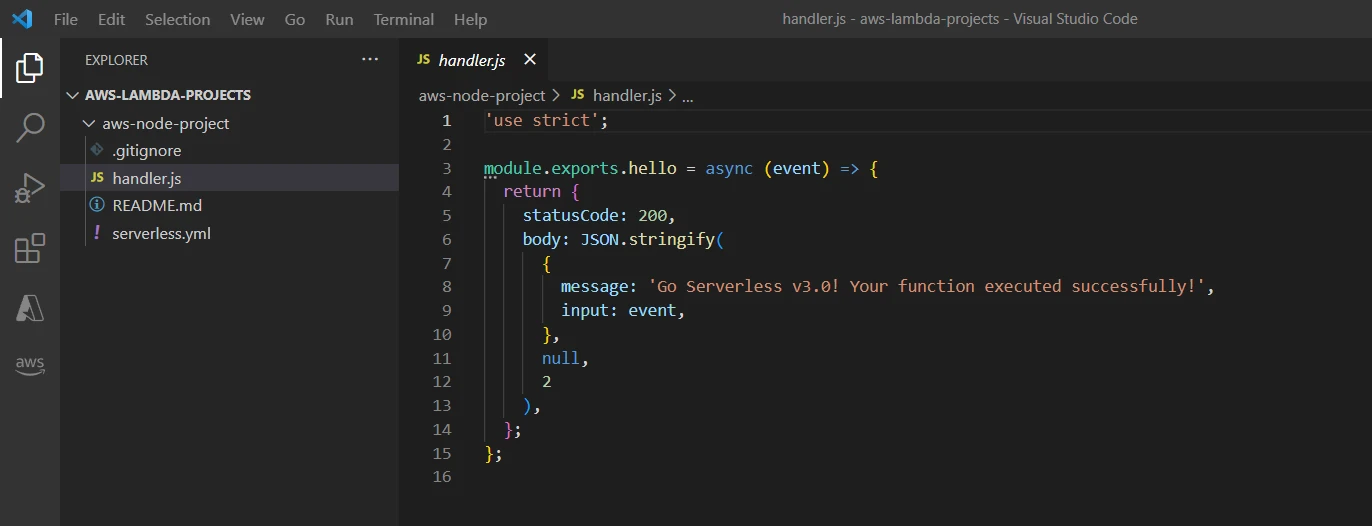Open the Explorer view in activity bar
Viewport: 1372px width, 526px height.
tap(30, 68)
